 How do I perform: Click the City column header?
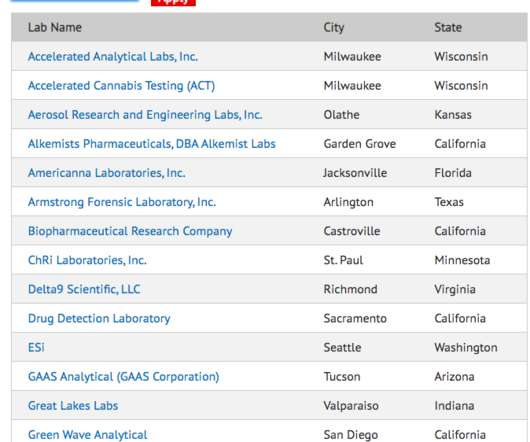point(334,27)
